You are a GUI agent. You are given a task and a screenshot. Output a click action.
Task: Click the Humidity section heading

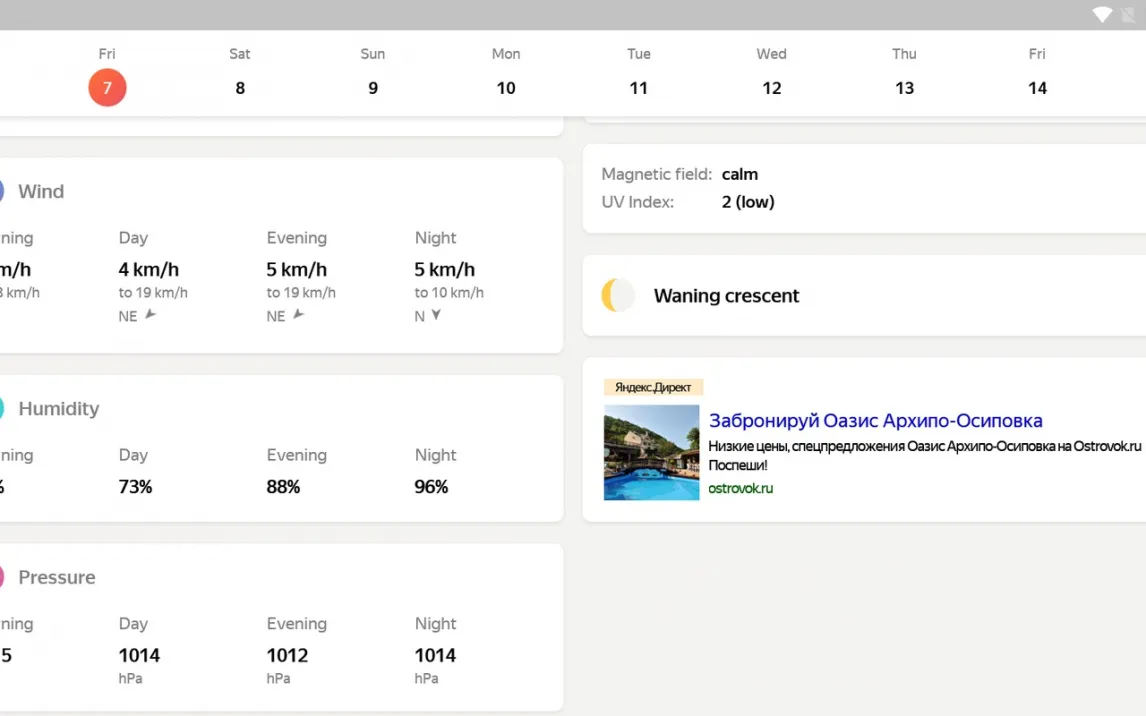point(58,408)
